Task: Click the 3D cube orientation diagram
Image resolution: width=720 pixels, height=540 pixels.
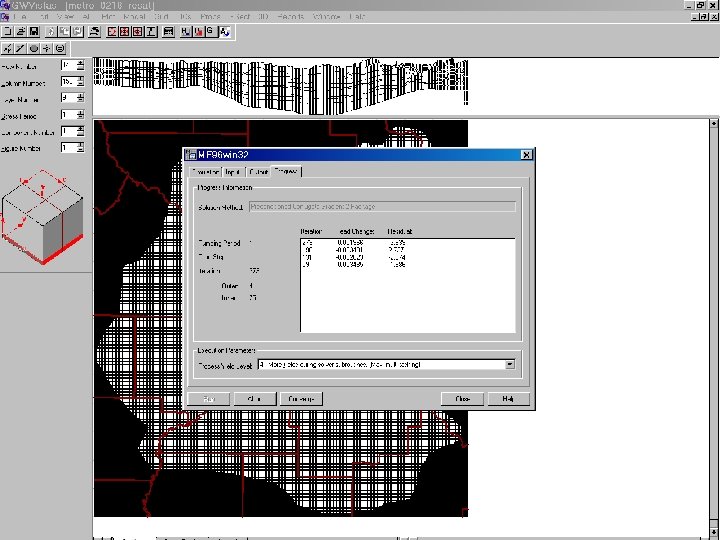Action: click(x=42, y=217)
